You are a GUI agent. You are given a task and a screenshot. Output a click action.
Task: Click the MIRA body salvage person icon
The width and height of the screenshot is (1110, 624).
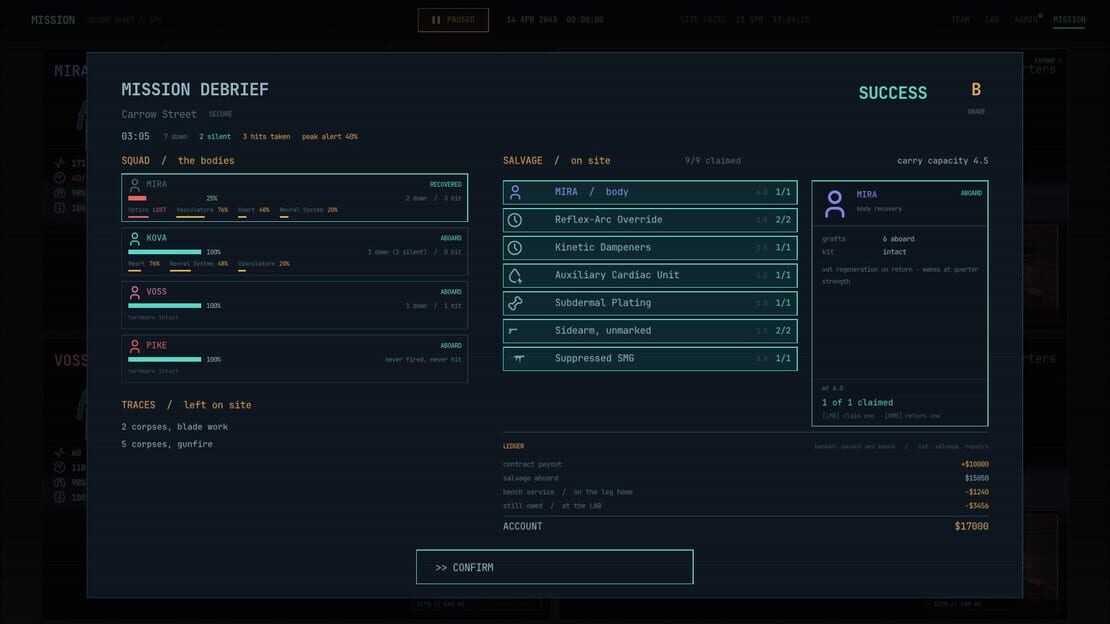pos(515,192)
